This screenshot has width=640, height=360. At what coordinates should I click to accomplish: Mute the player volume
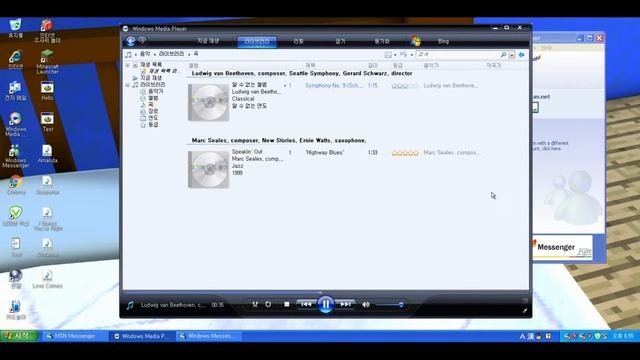pyautogui.click(x=366, y=304)
